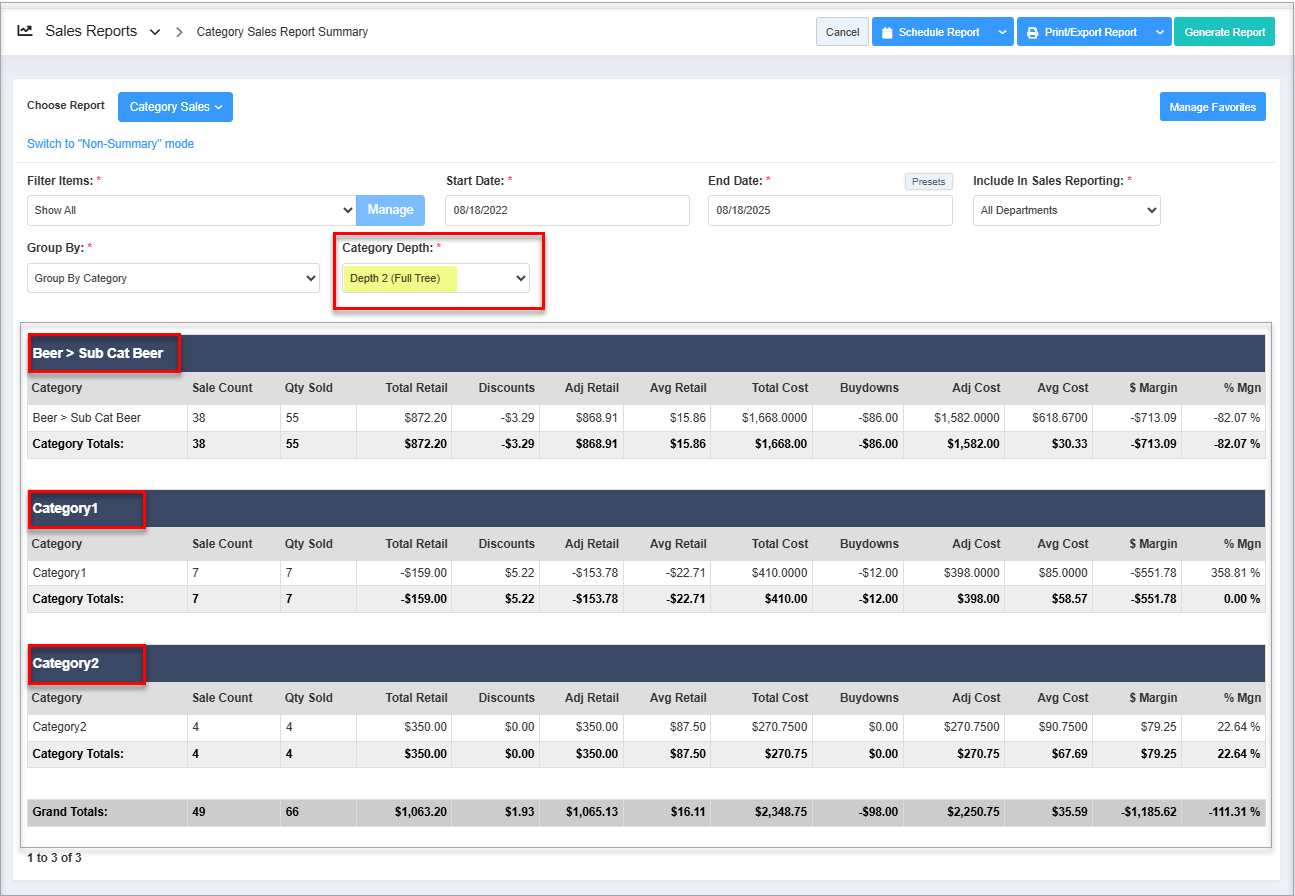The width and height of the screenshot is (1295, 896).
Task: Expand the Group By Category dropdown
Action: click(173, 278)
